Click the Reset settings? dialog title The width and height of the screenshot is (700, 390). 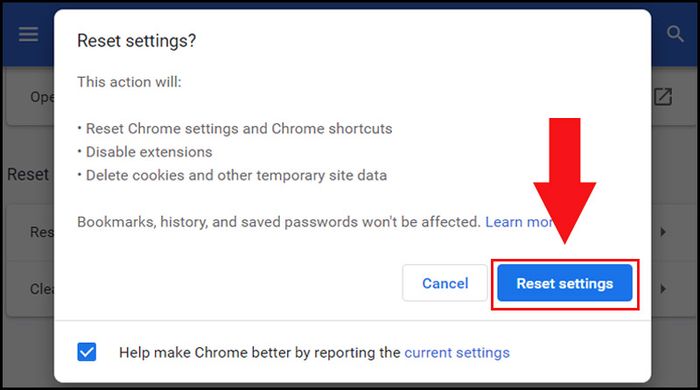137,41
